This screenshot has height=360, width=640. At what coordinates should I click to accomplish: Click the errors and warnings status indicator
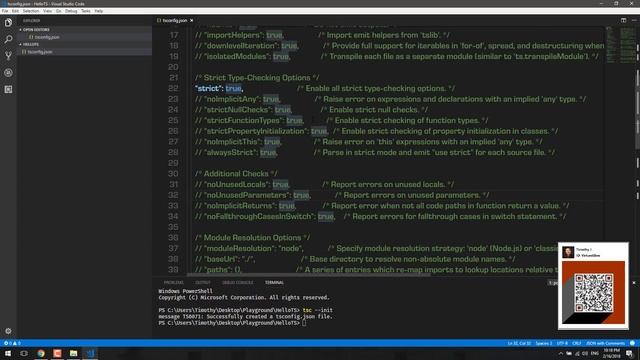(12, 343)
